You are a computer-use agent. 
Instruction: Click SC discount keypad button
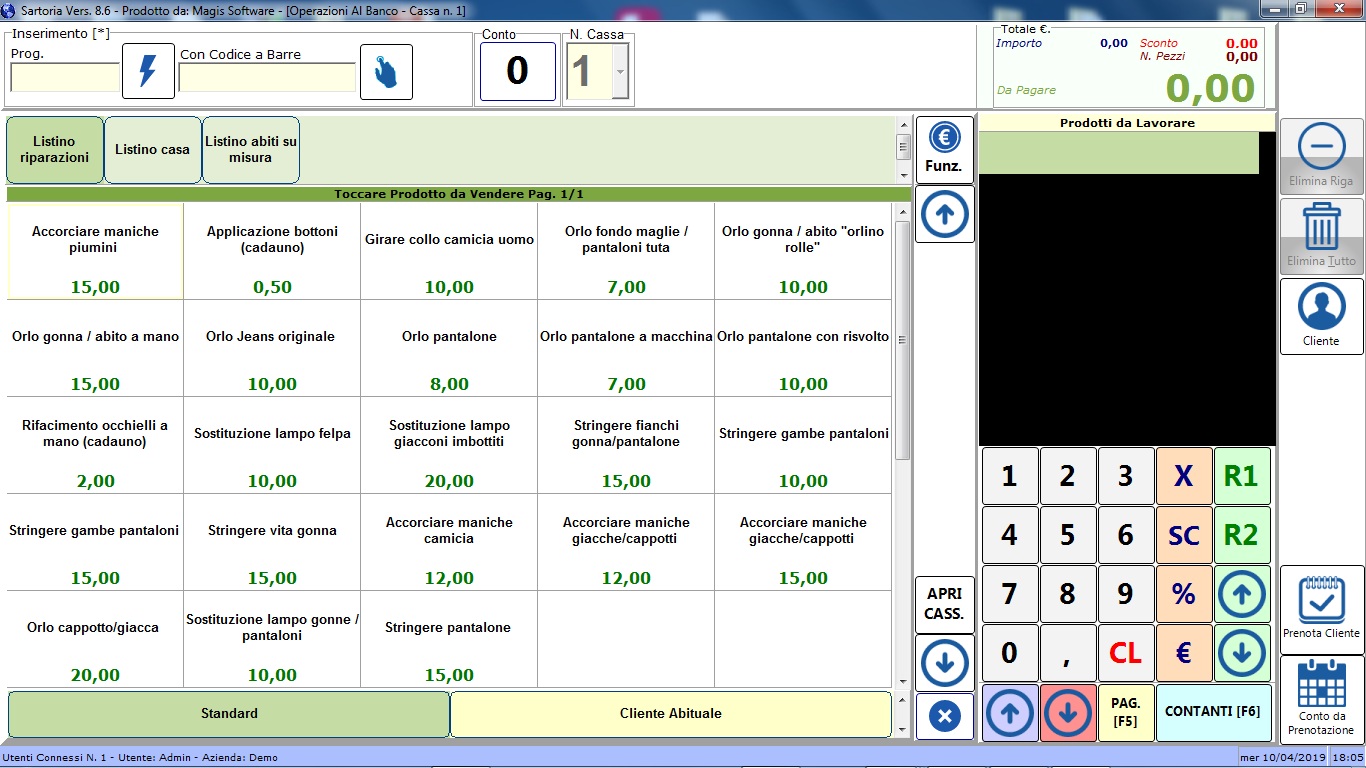[1184, 535]
